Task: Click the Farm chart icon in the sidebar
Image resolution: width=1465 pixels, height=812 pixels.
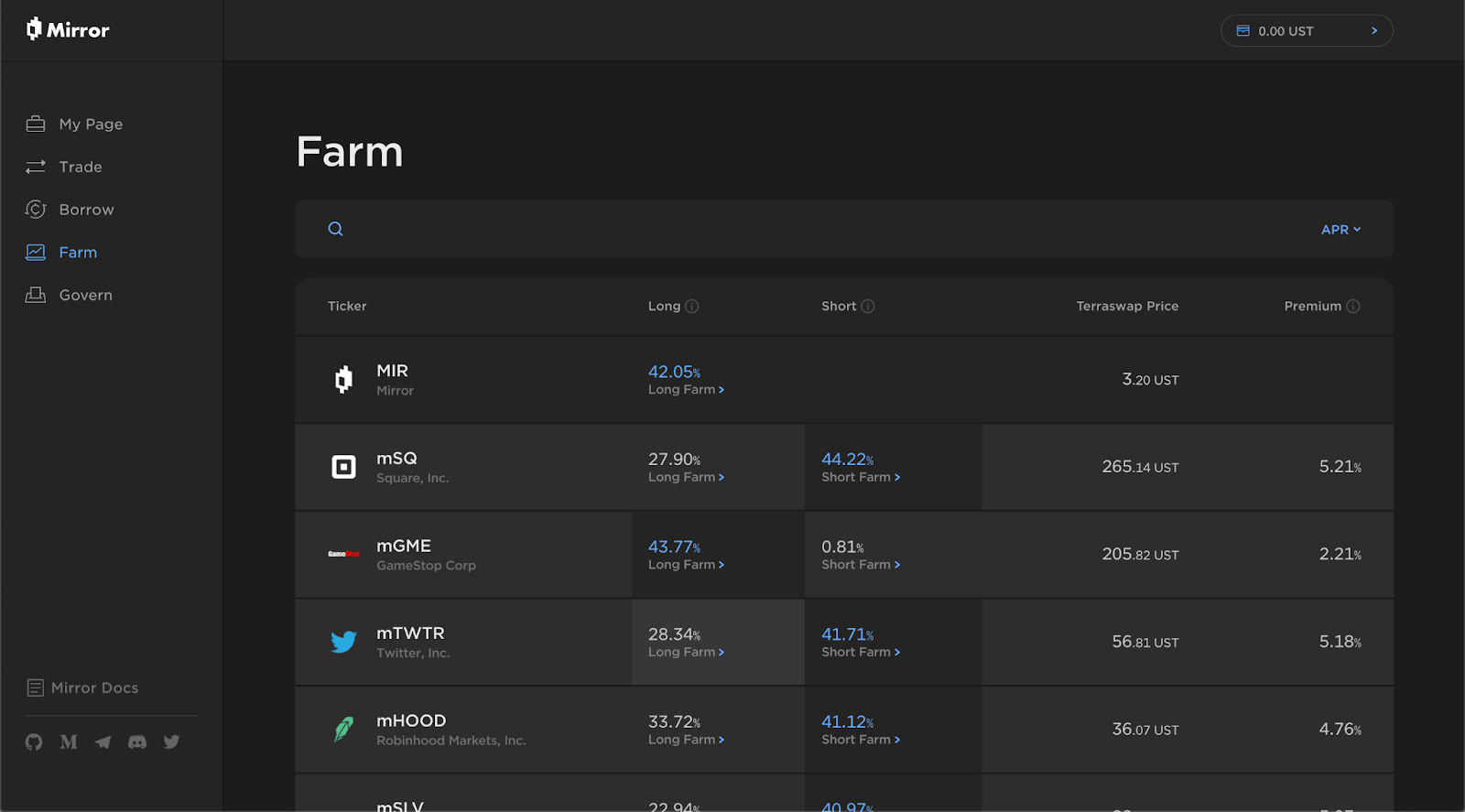Action: [36, 252]
